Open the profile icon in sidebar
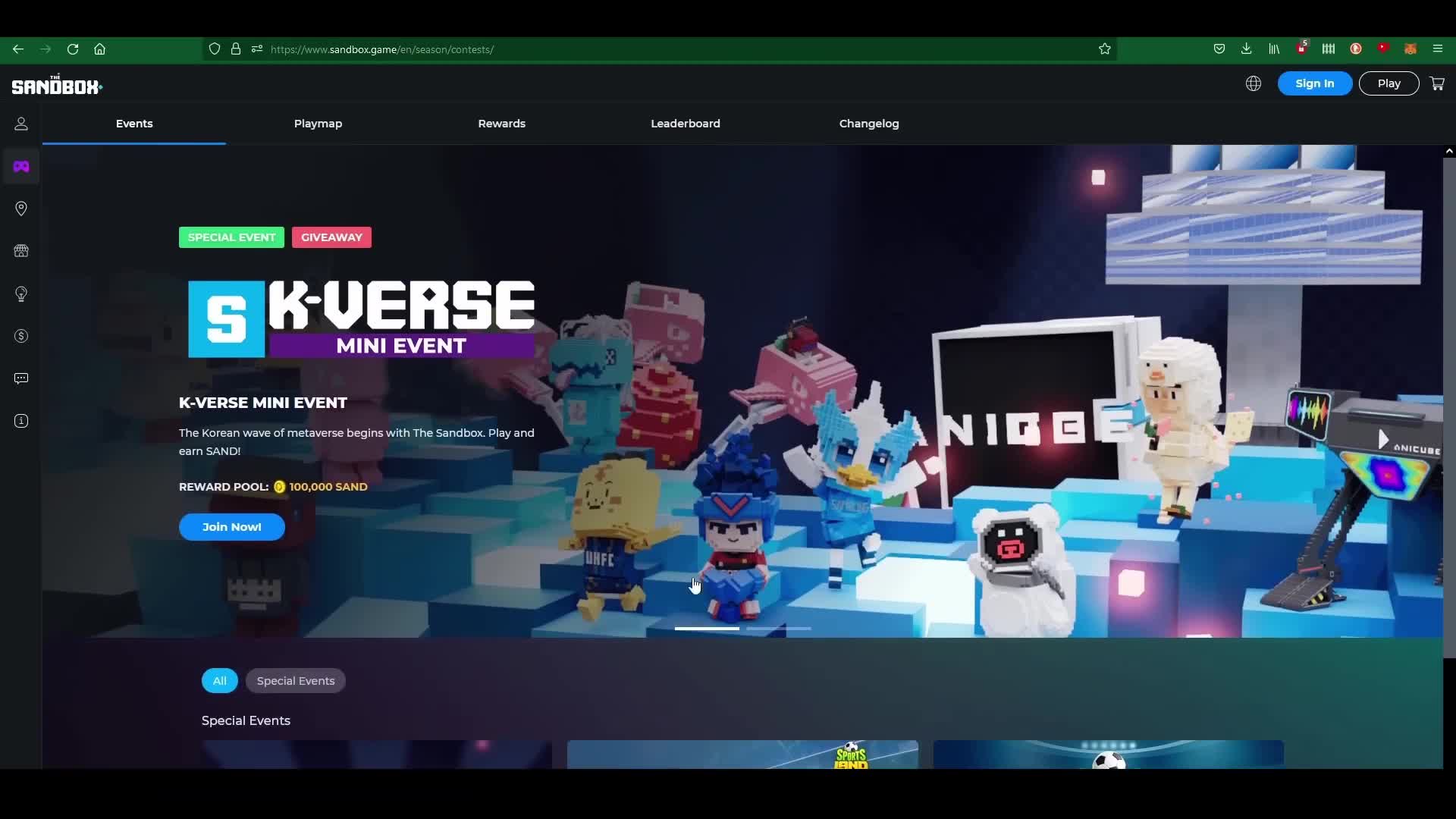The width and height of the screenshot is (1456, 819). [x=21, y=124]
